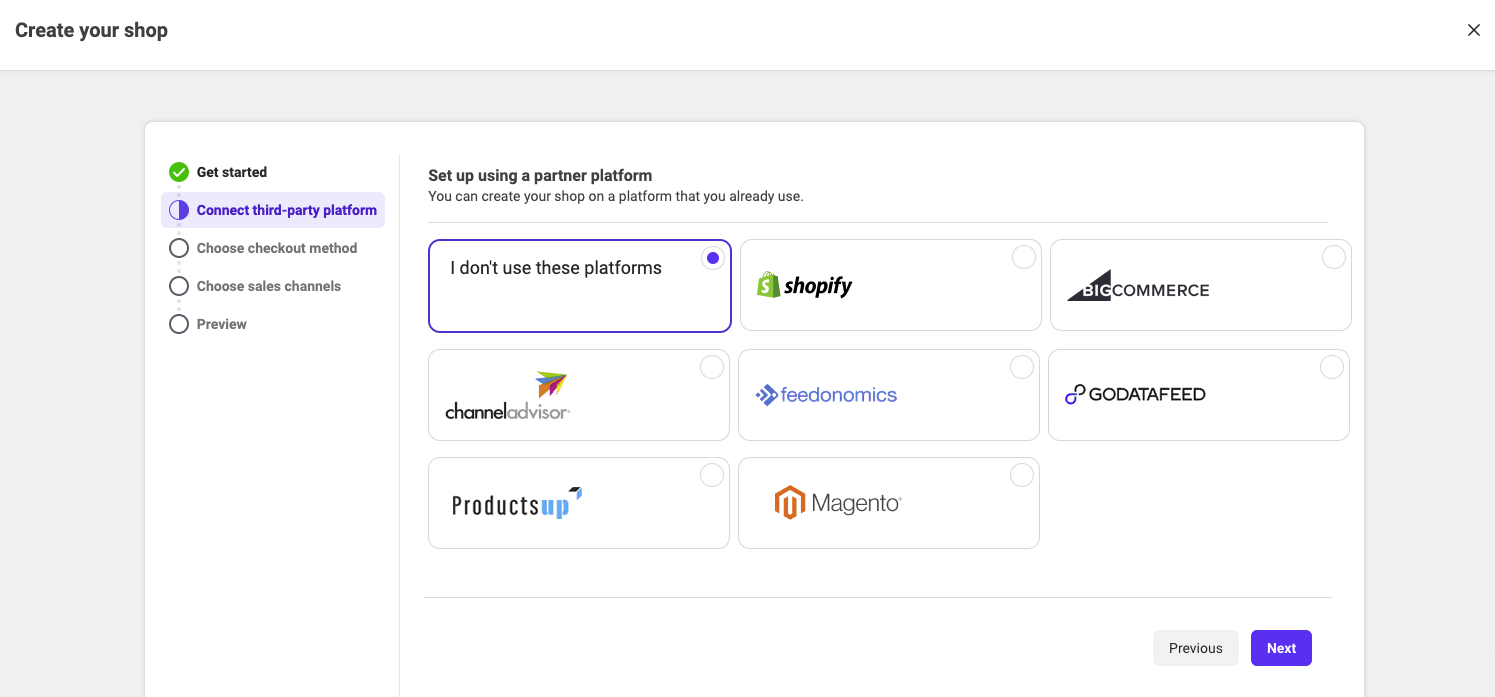Viewport: 1495px width, 697px height.
Task: Click the ChannelAdvisor logo
Action: (508, 396)
